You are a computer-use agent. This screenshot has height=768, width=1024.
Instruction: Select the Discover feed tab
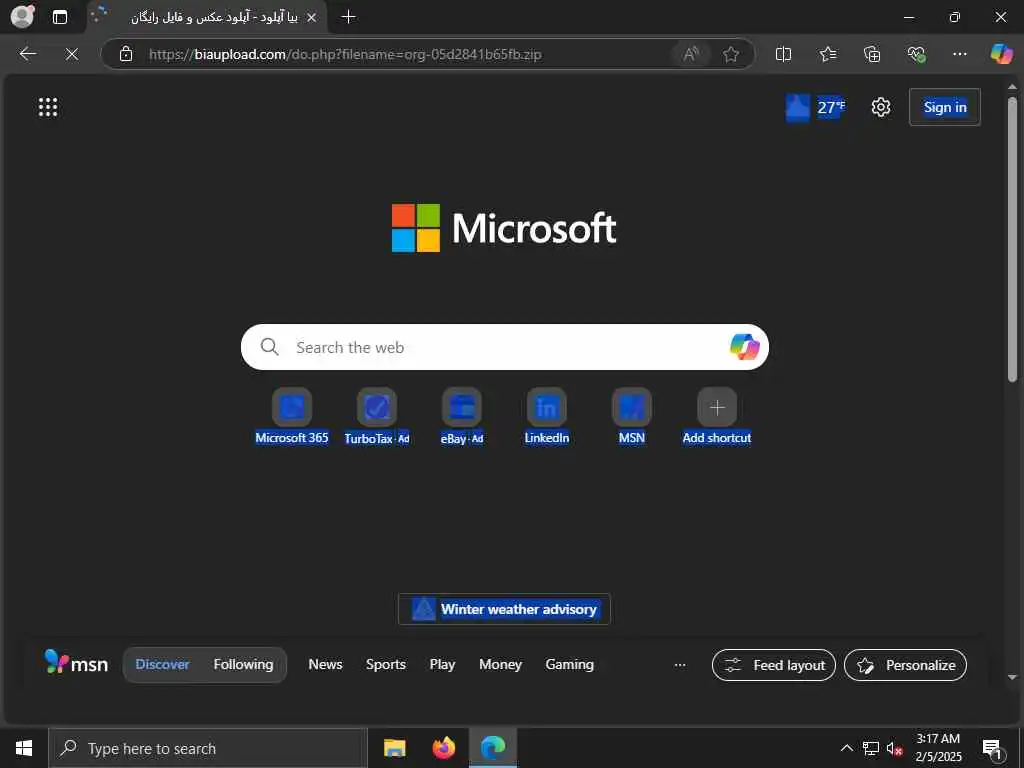[162, 665]
